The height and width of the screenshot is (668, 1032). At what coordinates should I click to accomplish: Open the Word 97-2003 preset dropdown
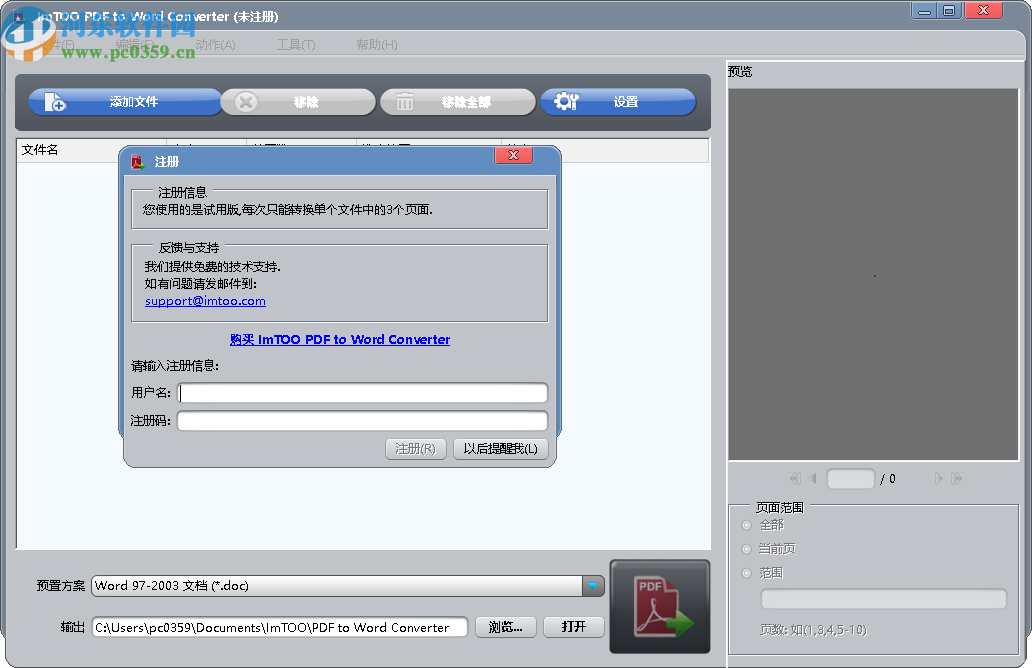click(x=340, y=587)
